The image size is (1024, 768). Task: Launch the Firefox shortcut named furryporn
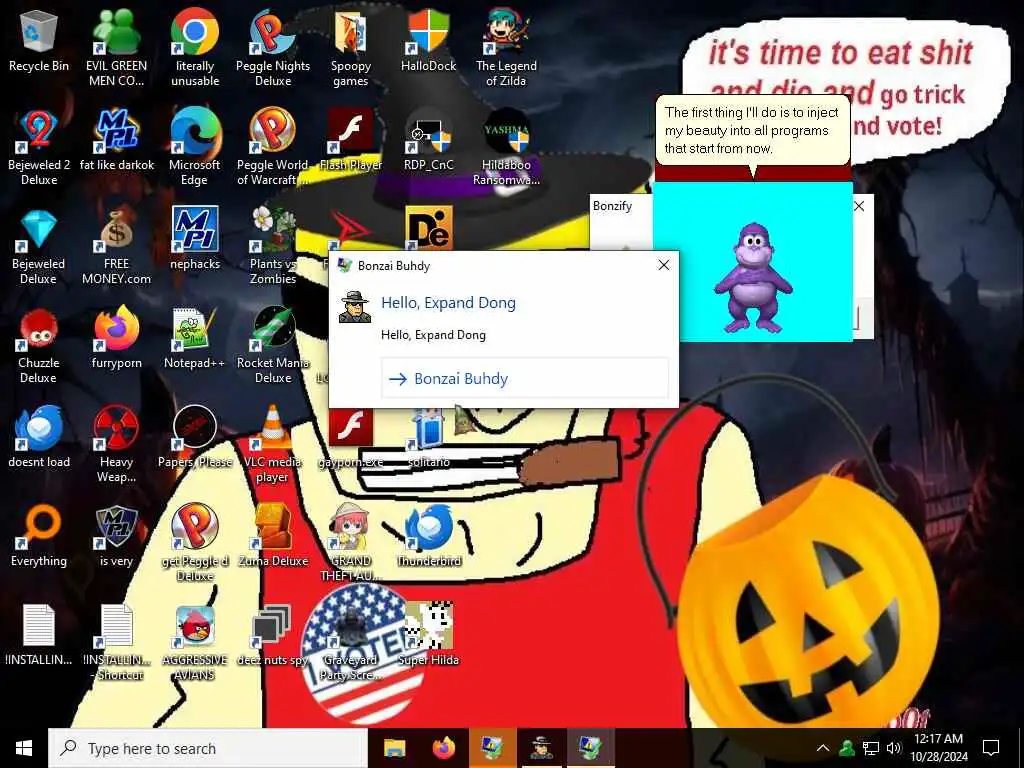click(116, 338)
